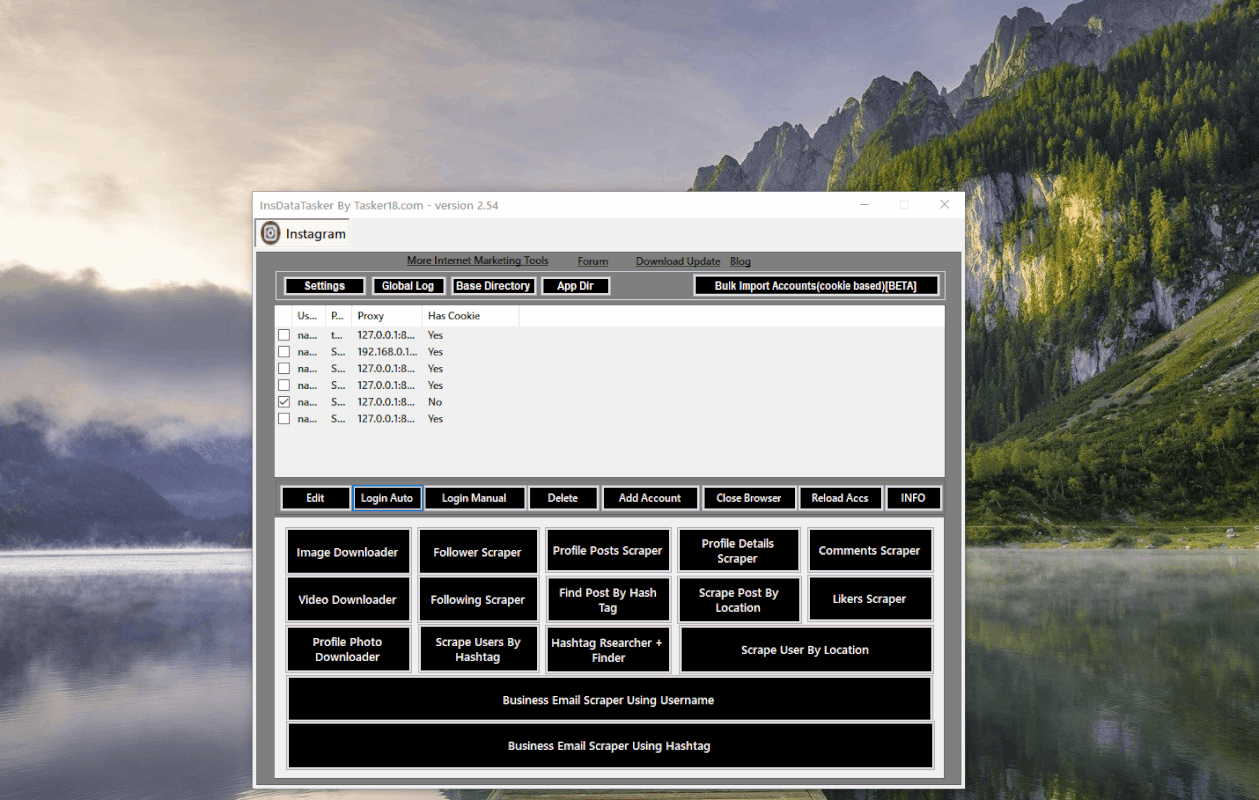This screenshot has width=1259, height=800.
Task: Open the Forum link
Action: (x=592, y=261)
